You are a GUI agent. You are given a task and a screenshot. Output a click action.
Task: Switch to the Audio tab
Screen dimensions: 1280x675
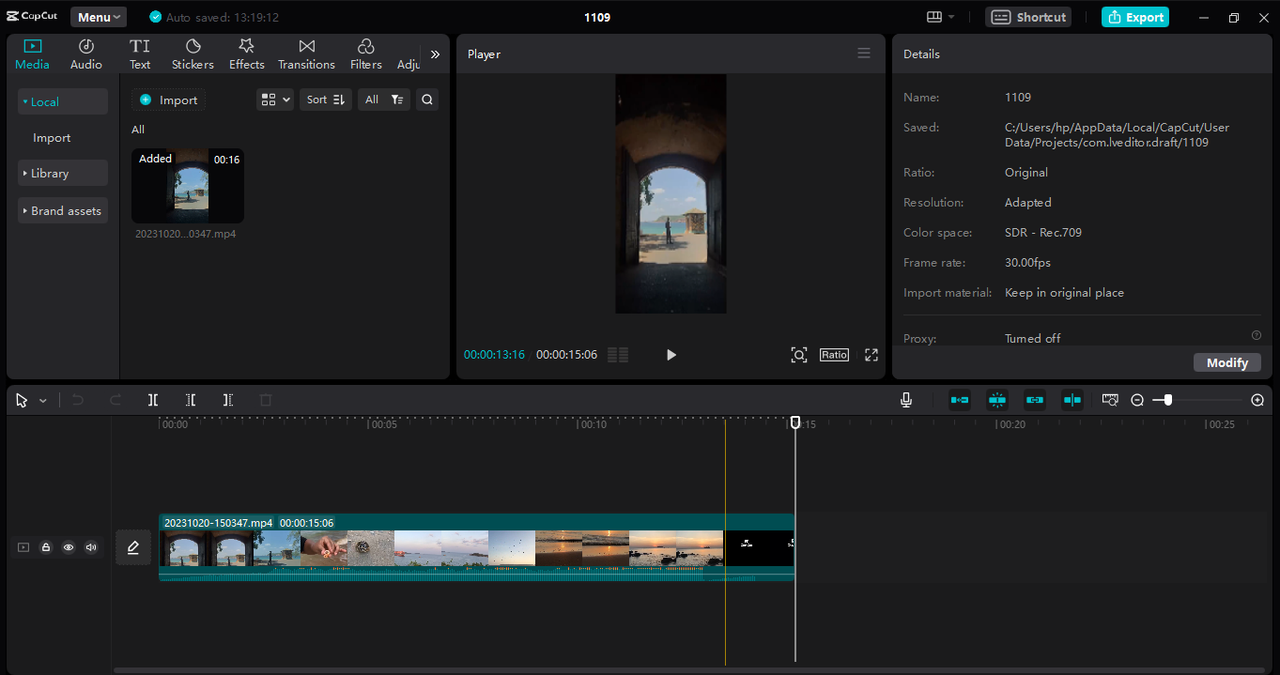click(86, 54)
